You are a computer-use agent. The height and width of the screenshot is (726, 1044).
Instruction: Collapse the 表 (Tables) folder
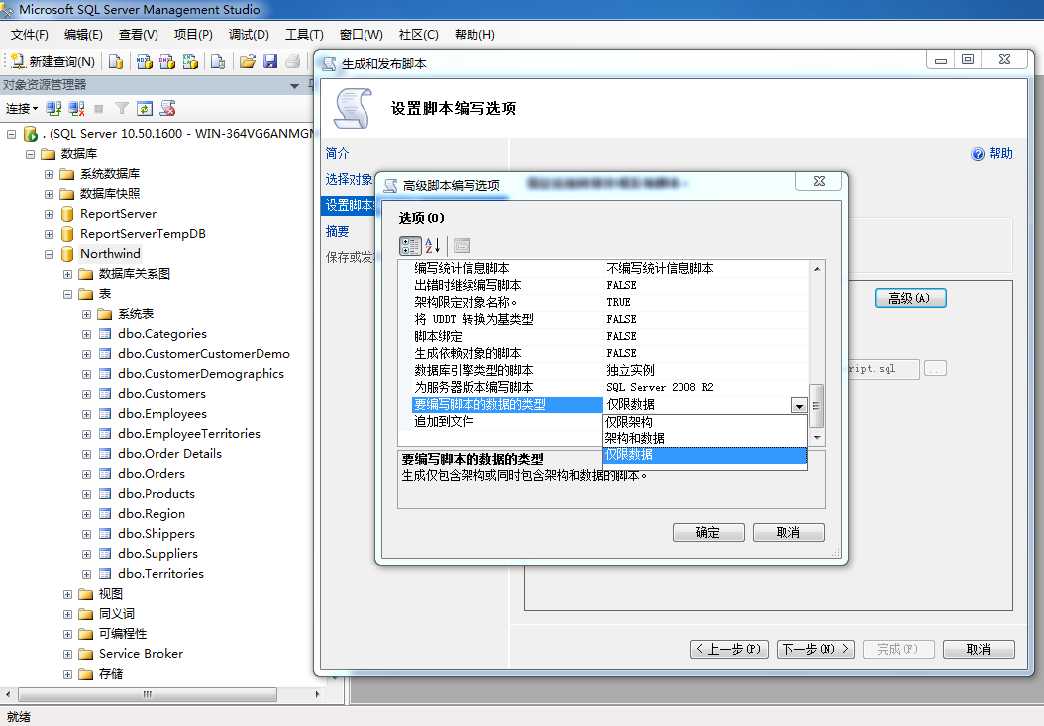click(x=67, y=294)
